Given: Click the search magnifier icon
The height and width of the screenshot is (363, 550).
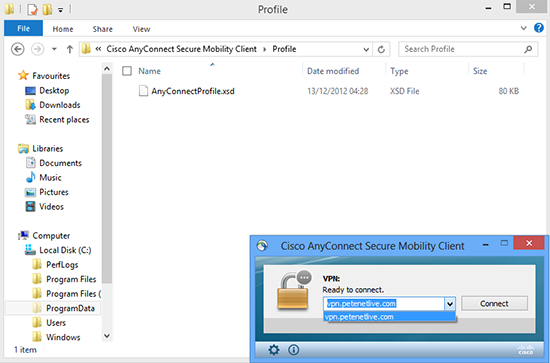Looking at the screenshot, I should point(528,49).
